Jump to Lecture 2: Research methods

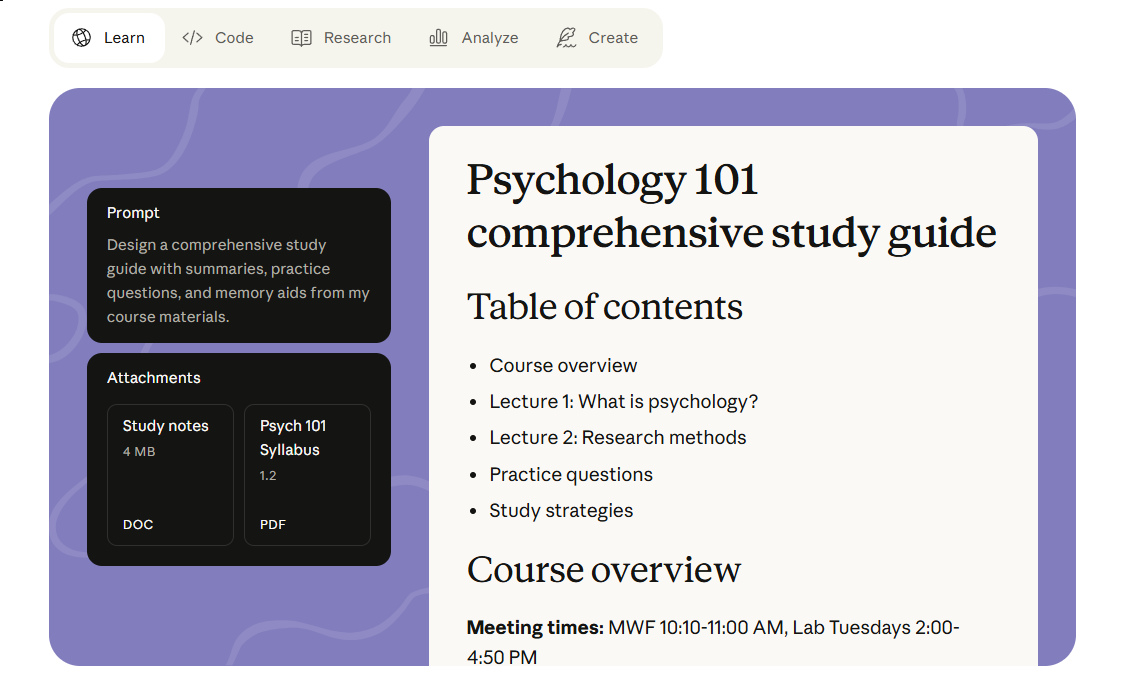[x=617, y=438]
